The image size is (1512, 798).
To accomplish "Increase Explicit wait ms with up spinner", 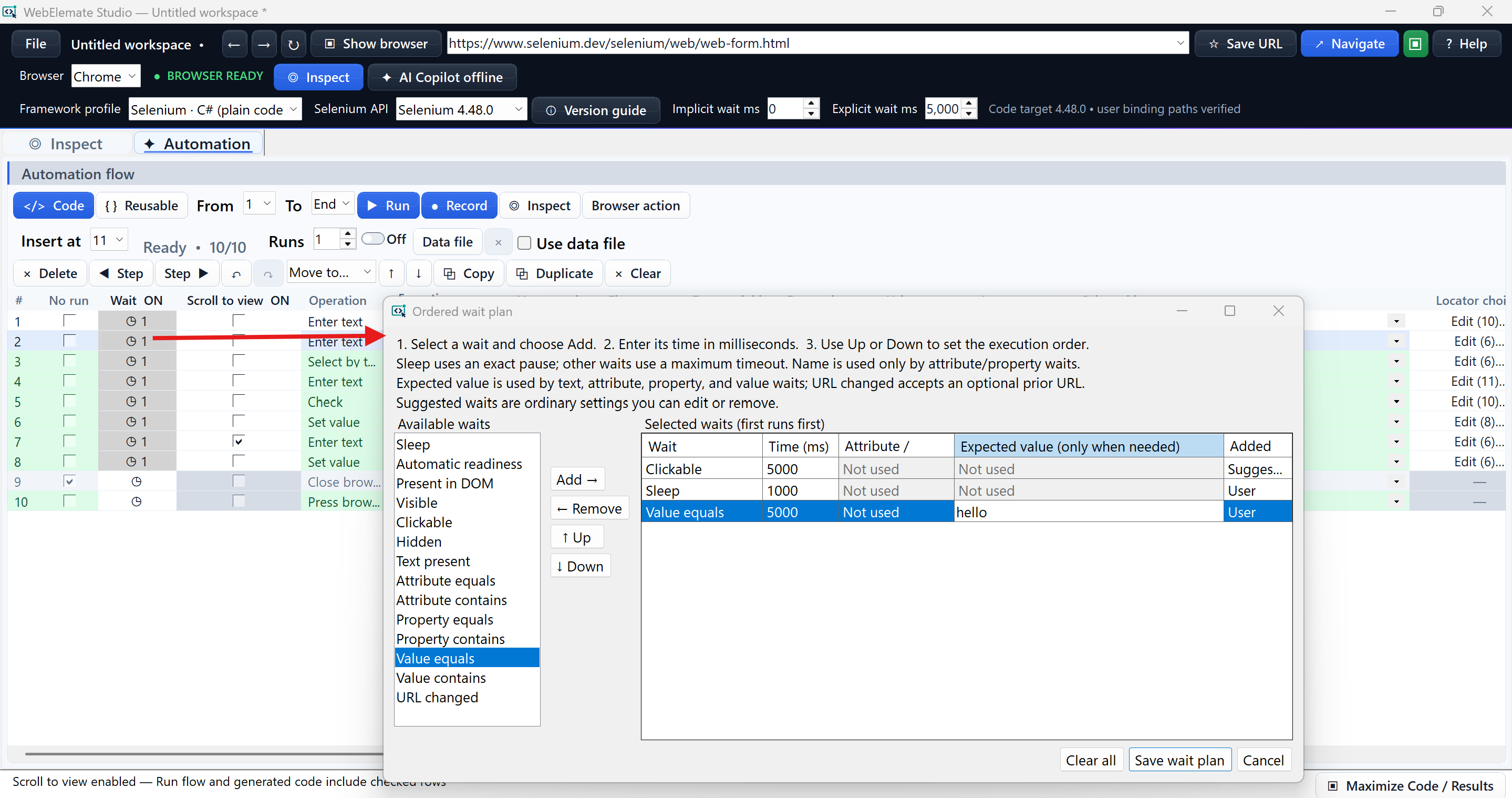I will coord(970,104).
